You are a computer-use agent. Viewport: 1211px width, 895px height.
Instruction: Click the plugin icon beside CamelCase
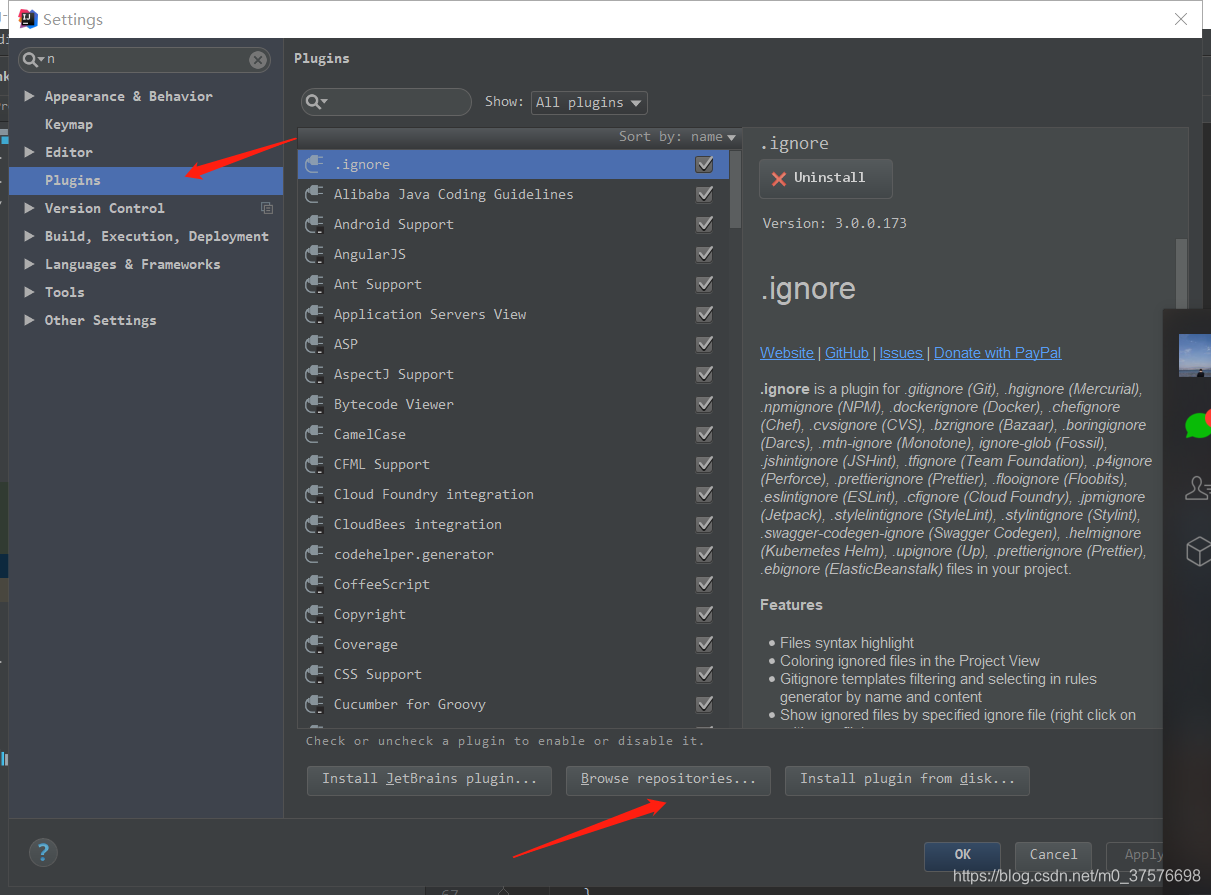pyautogui.click(x=314, y=434)
